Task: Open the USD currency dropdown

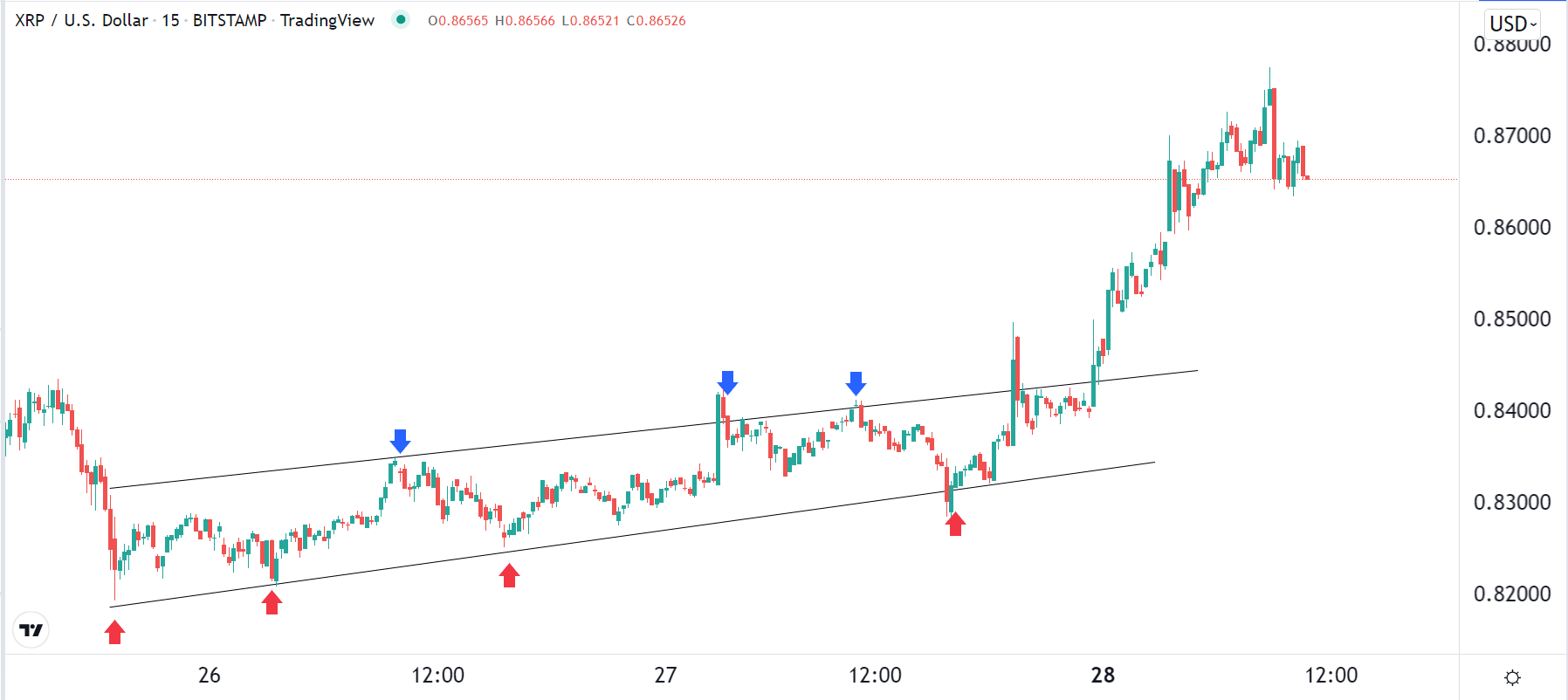Action: [1513, 24]
